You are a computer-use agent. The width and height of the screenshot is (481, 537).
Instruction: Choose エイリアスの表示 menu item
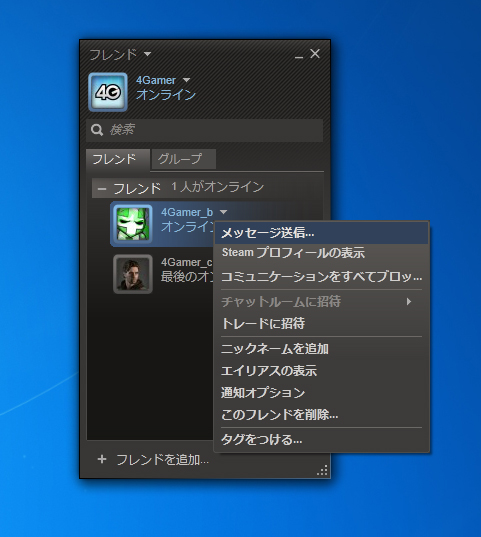(x=321, y=371)
